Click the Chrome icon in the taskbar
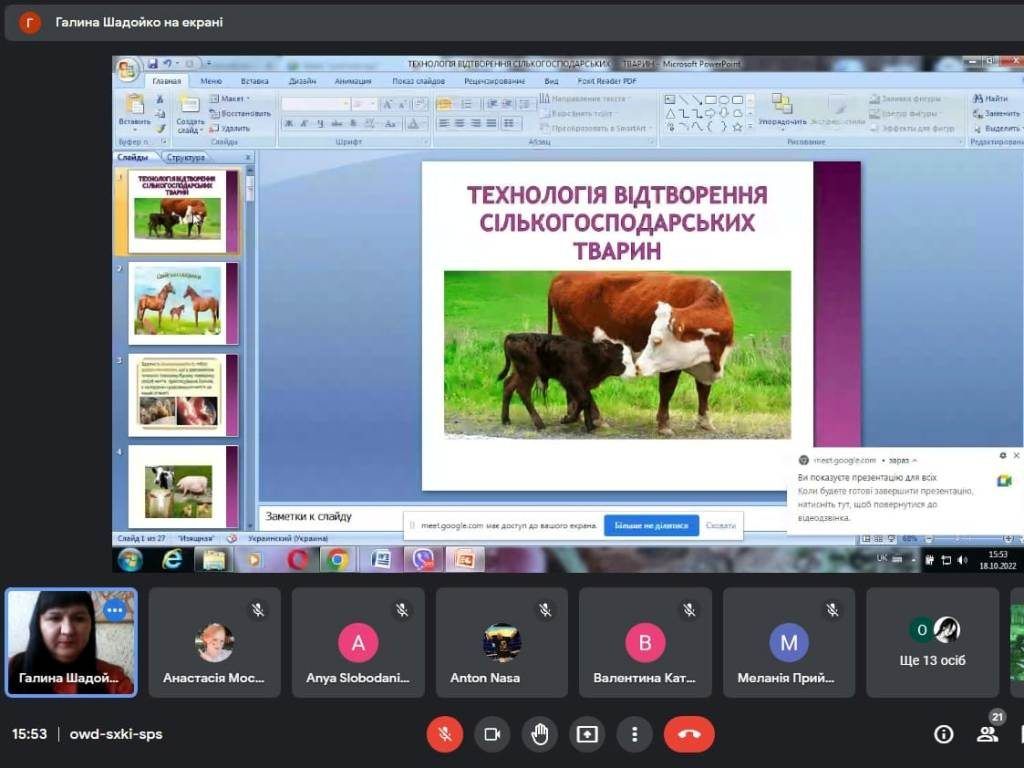This screenshot has width=1024, height=768. tap(338, 559)
